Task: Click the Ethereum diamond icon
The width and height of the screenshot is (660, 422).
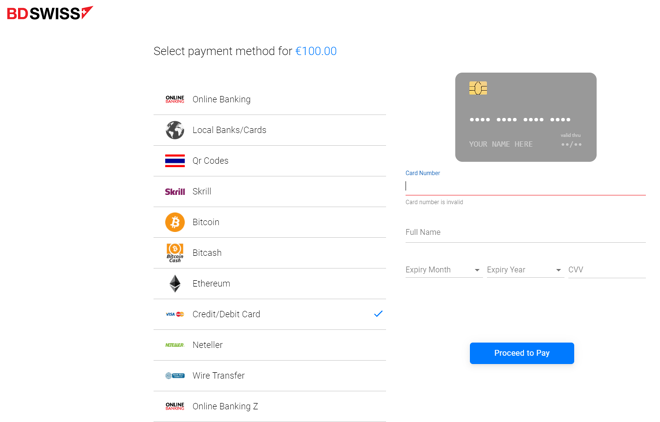Action: (x=175, y=284)
